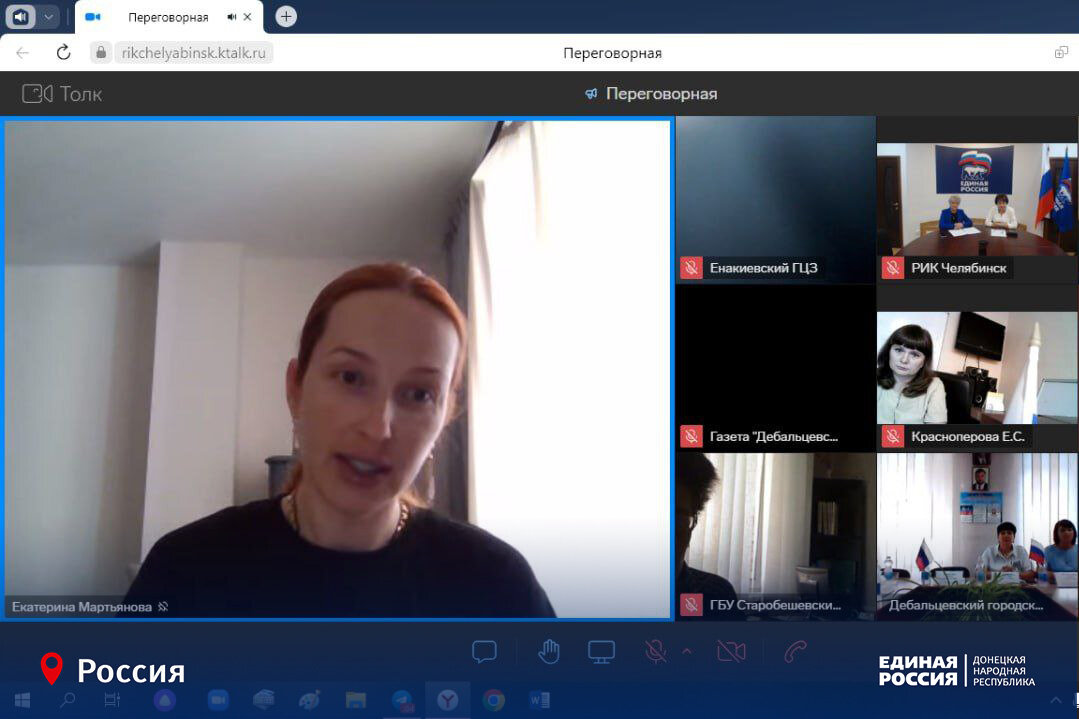Expand the system tray hidden icons
The width and height of the screenshot is (1079, 719).
[1056, 700]
